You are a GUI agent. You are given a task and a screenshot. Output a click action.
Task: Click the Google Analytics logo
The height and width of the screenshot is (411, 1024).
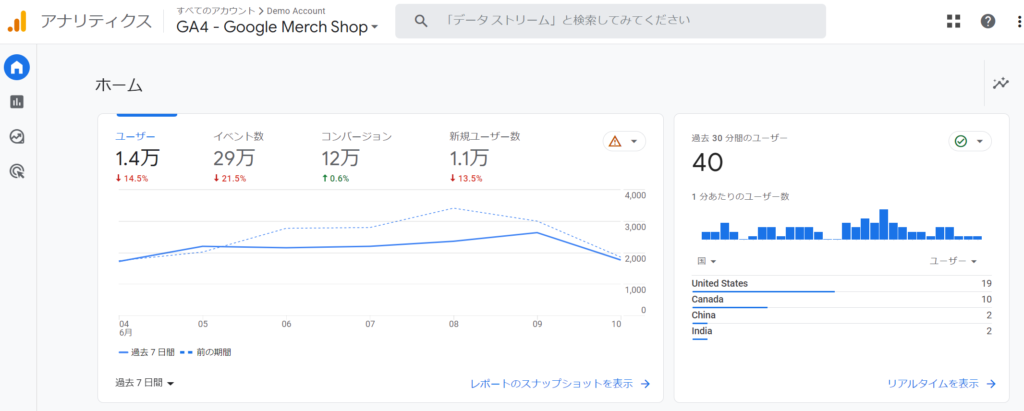[x=17, y=21]
